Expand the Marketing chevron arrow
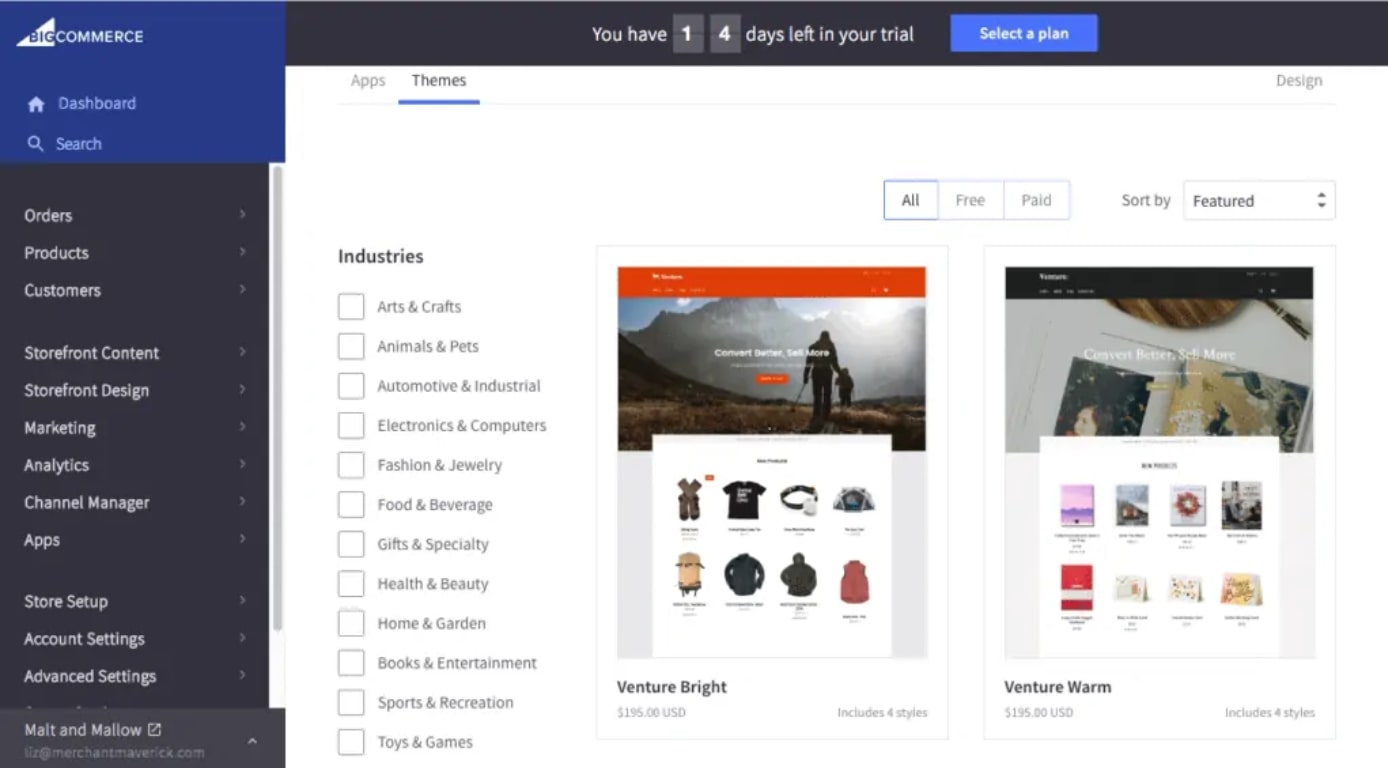 [242, 427]
